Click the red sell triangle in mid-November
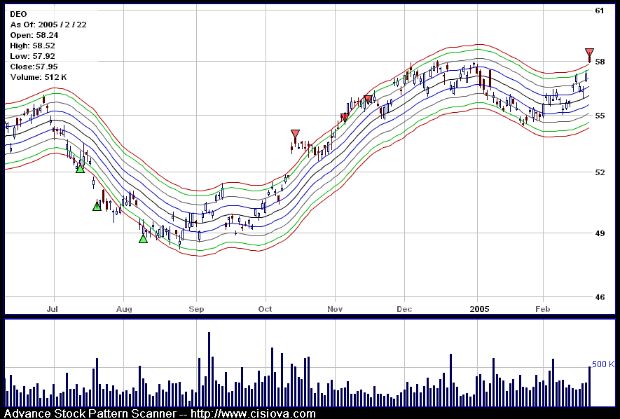 (x=368, y=99)
